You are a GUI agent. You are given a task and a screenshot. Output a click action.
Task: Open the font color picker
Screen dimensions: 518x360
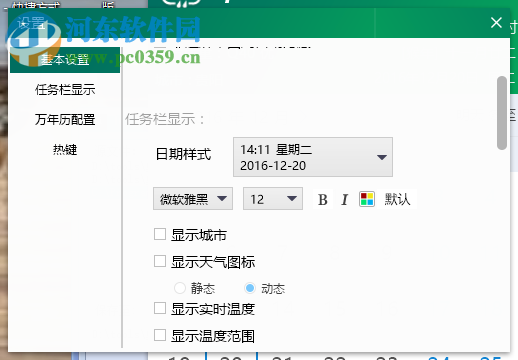pos(367,199)
